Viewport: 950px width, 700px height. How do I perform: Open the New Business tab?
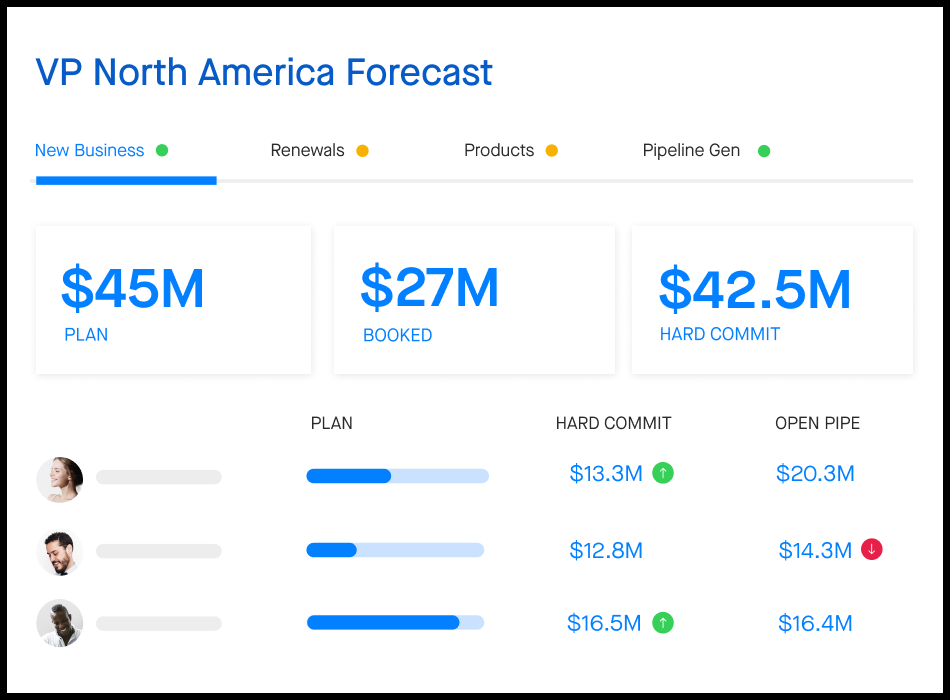(89, 150)
